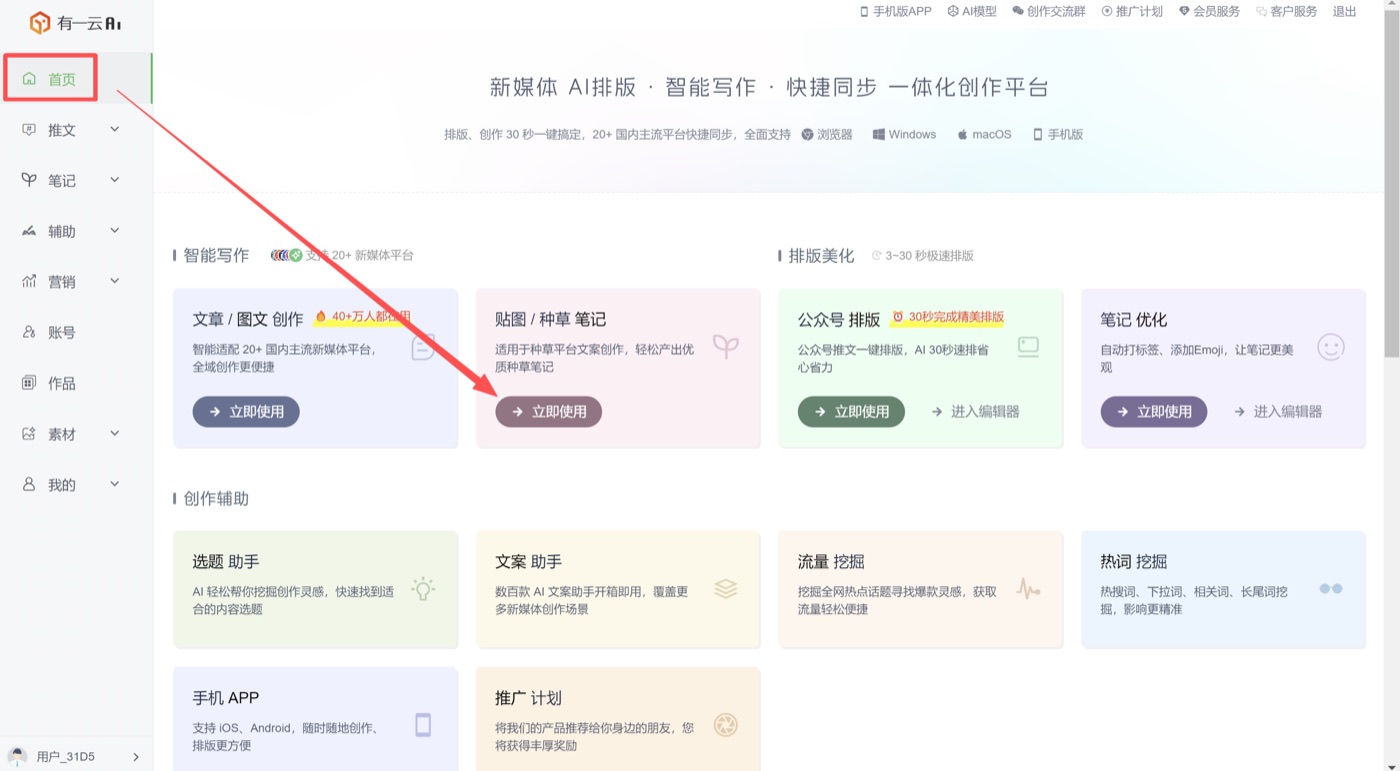Click the phone icon on 手机 APP card
The width and height of the screenshot is (1400, 771).
click(423, 725)
